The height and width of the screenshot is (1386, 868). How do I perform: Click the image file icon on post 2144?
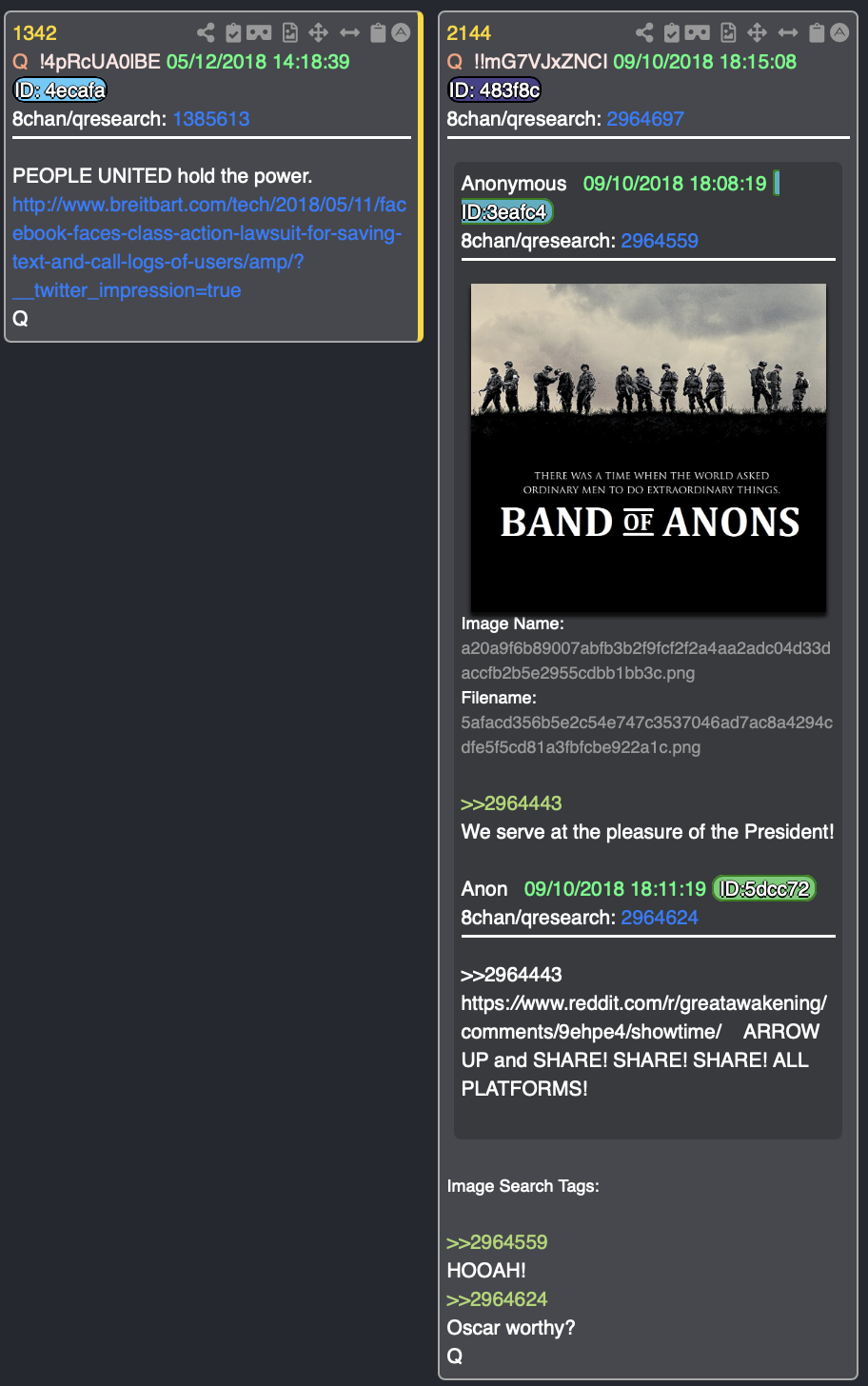728,32
